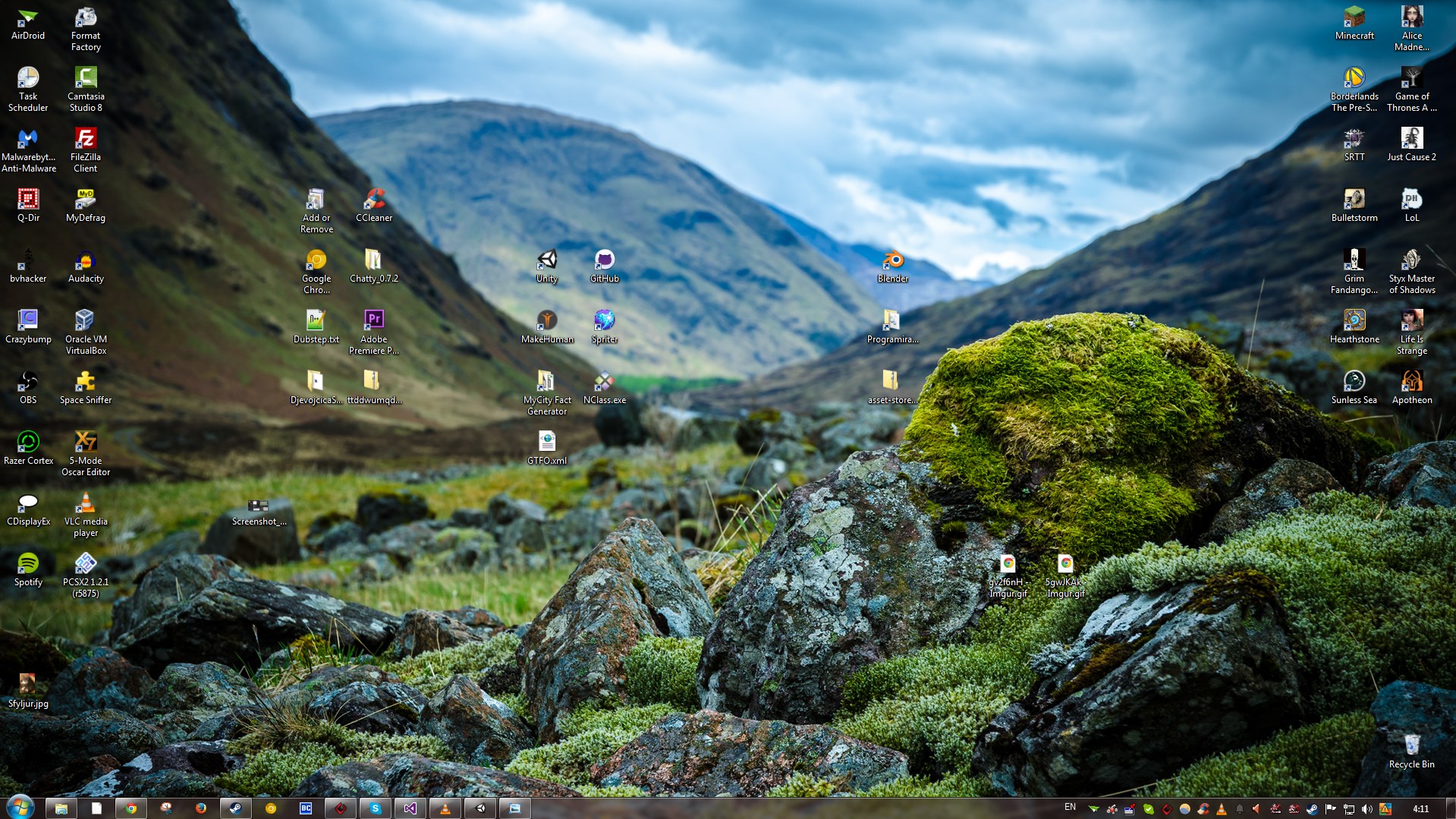The width and height of the screenshot is (1456, 819).
Task: Select the VLC media player desktop shortcut
Action: point(86,515)
